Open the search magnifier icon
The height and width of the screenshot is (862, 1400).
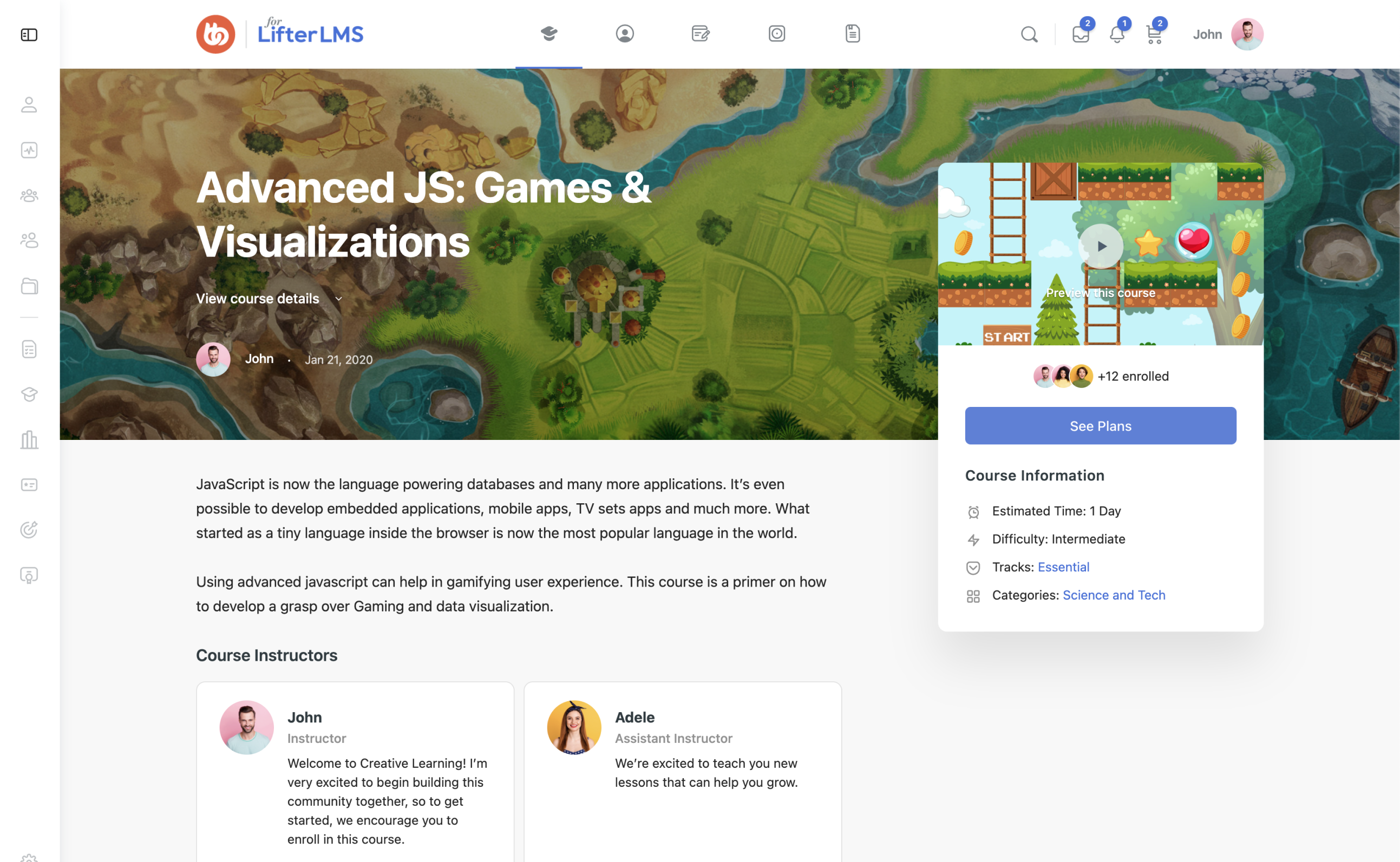[1029, 34]
